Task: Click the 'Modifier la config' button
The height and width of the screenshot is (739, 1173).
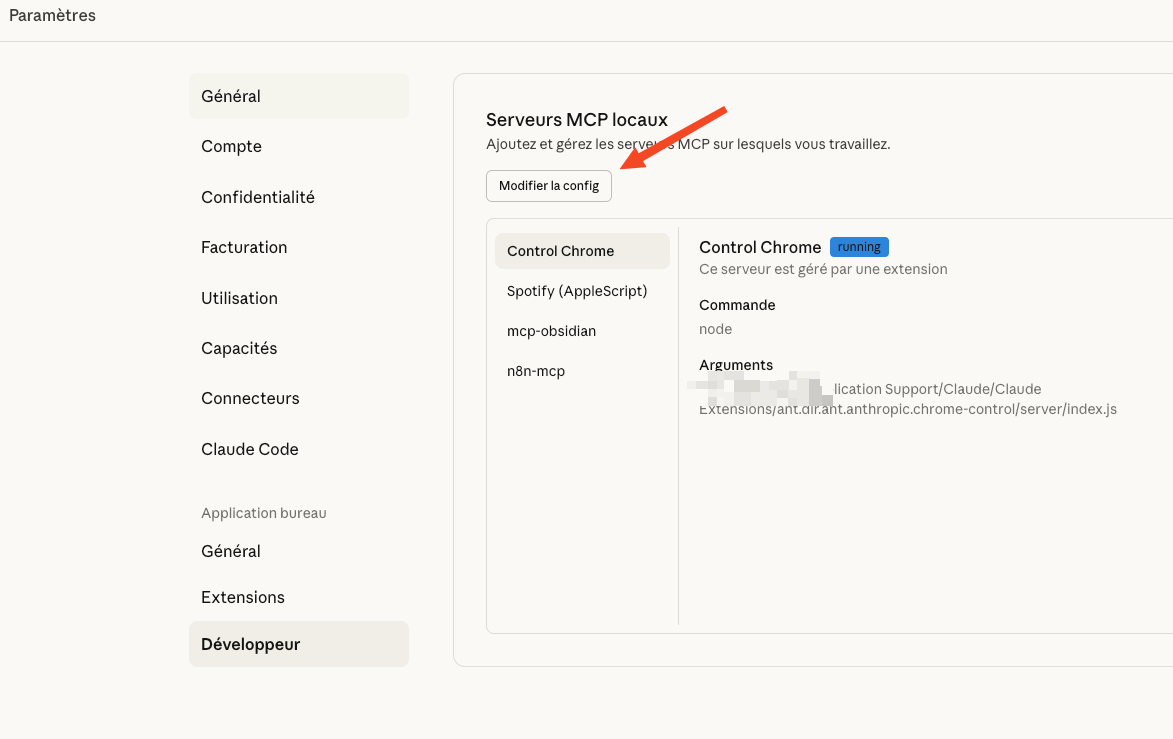Action: tap(548, 186)
